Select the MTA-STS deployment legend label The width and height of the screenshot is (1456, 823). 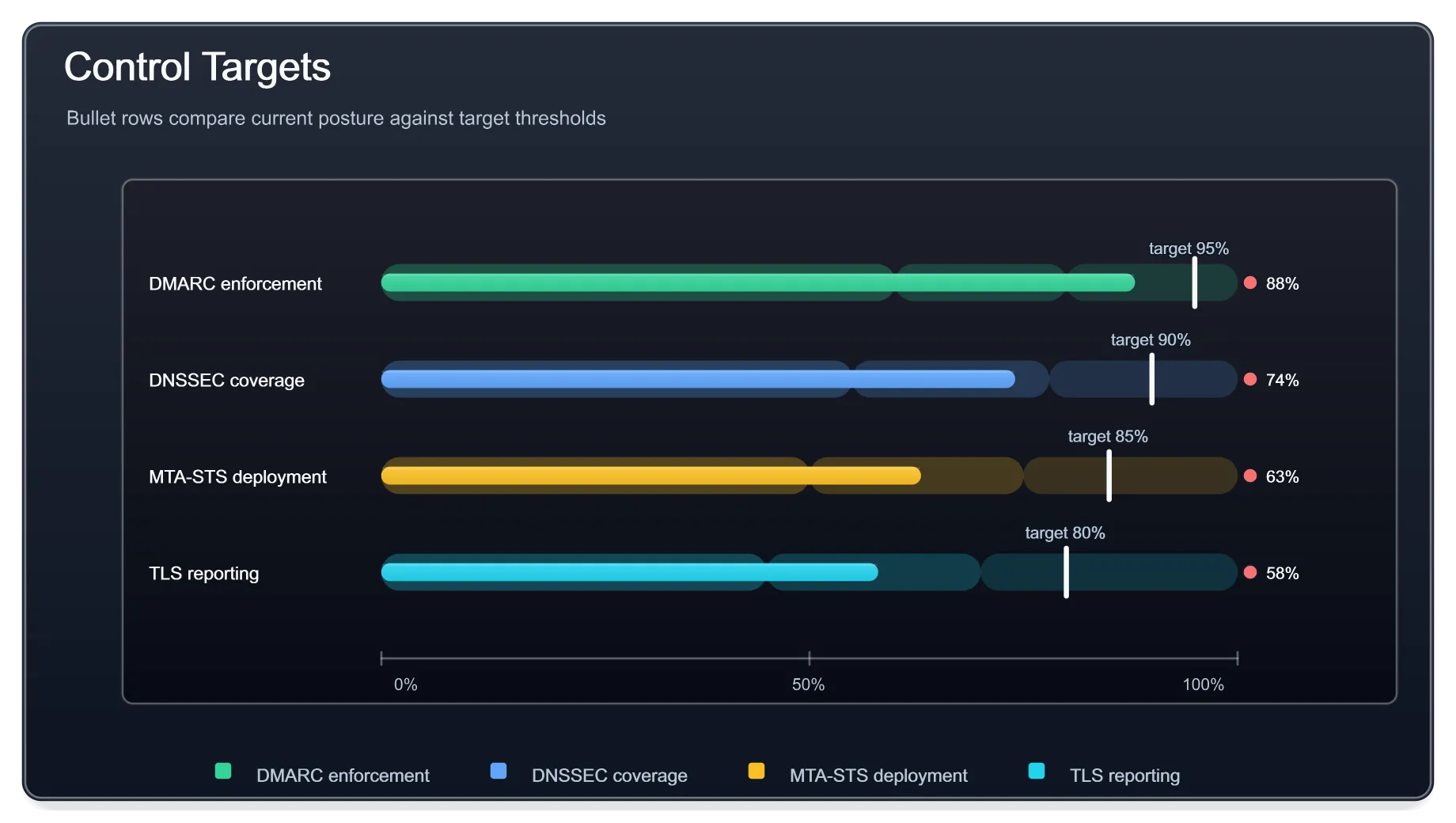coord(878,776)
